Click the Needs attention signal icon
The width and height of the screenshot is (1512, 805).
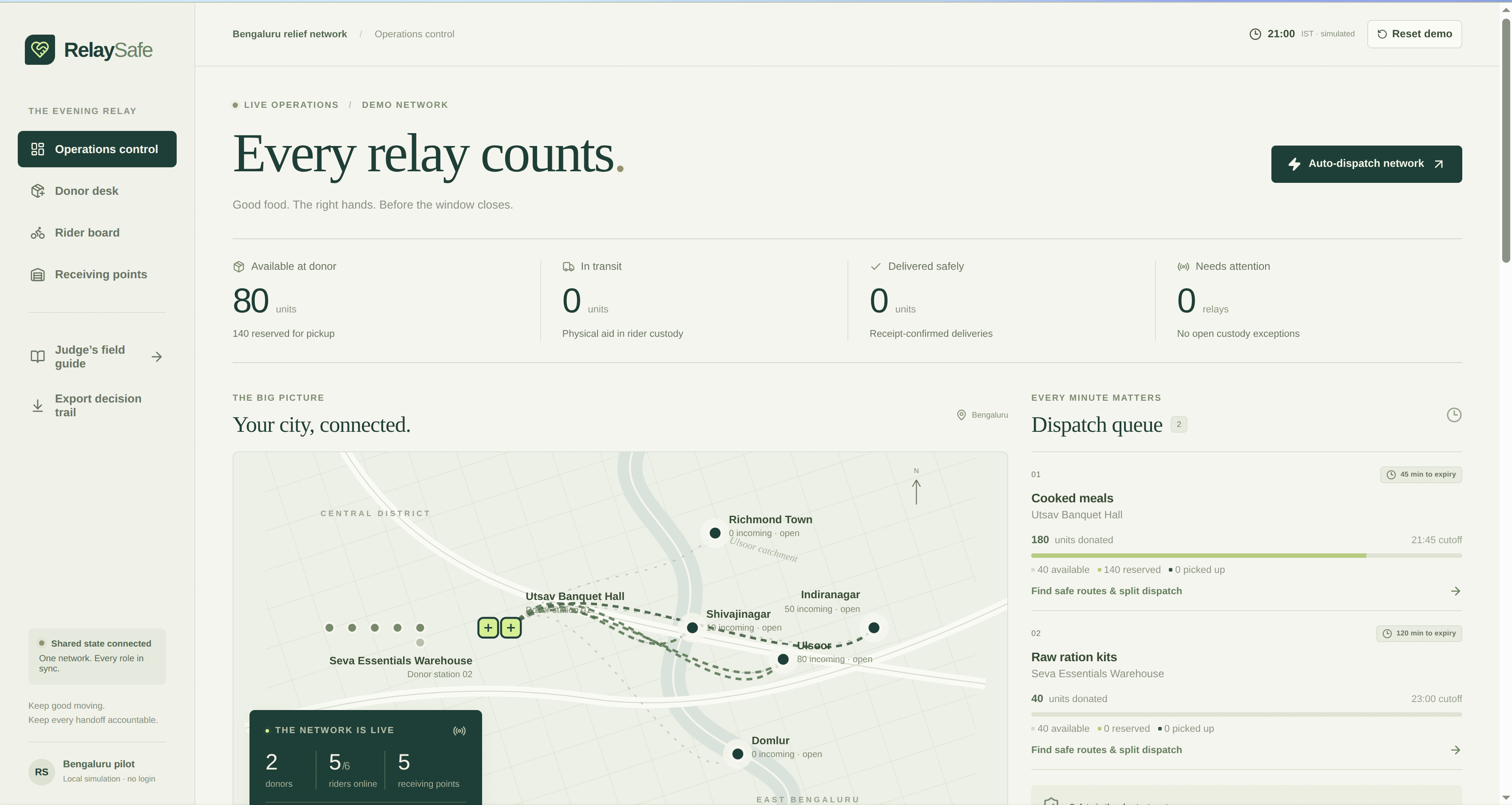coord(1183,266)
